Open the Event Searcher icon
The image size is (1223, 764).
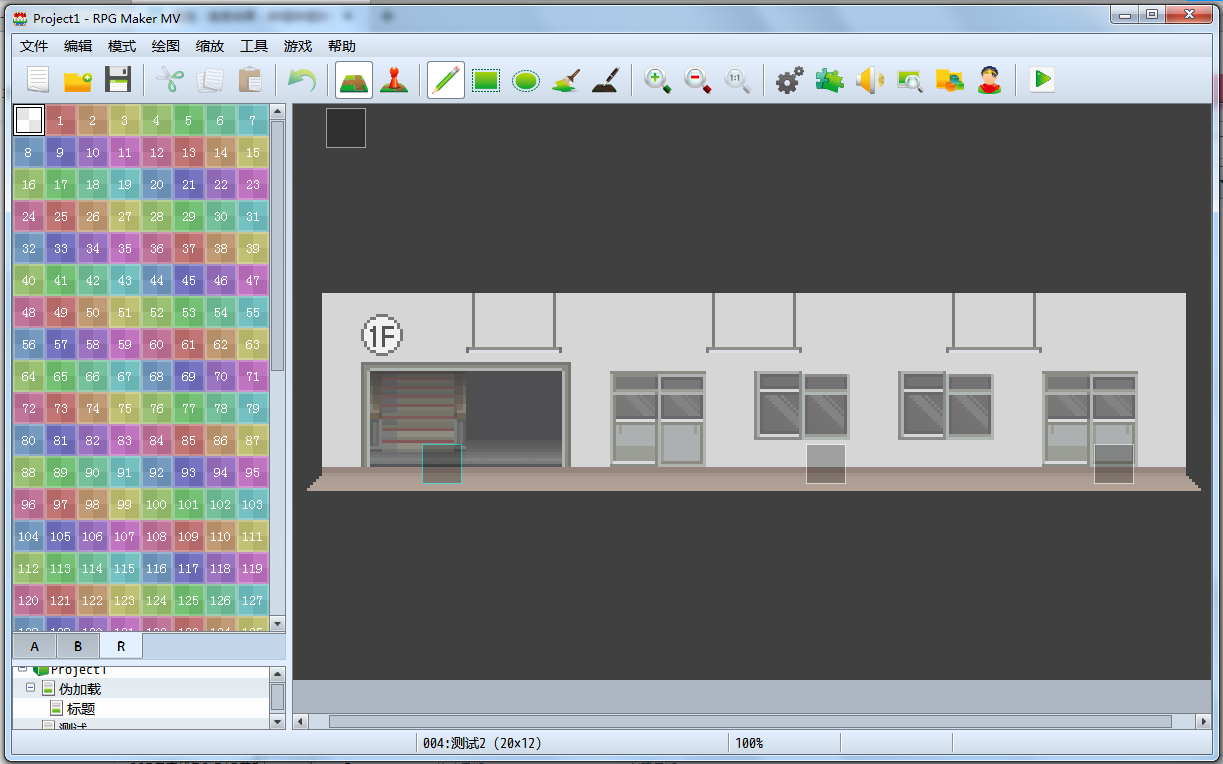(x=910, y=80)
